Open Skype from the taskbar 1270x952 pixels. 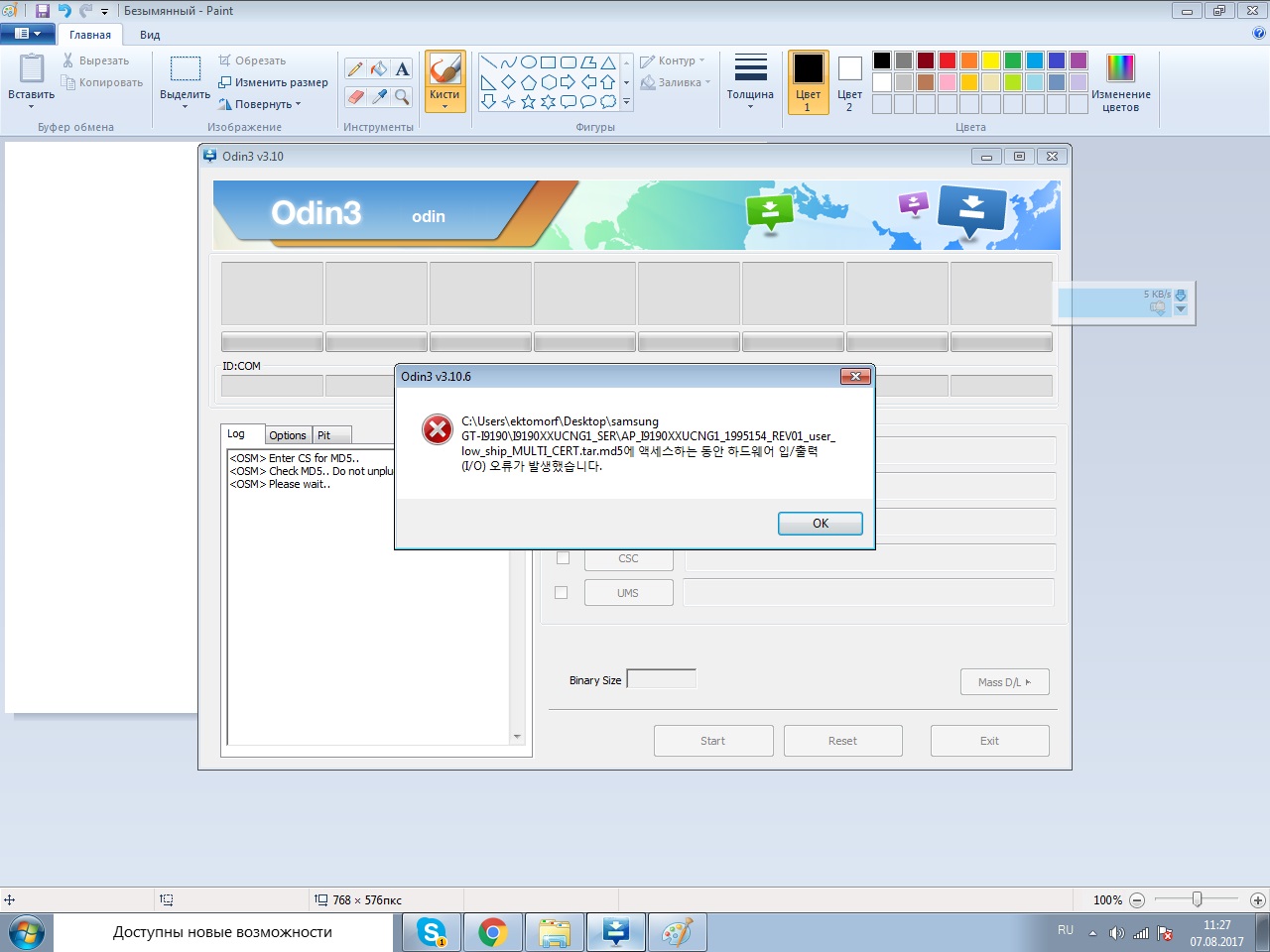point(432,932)
